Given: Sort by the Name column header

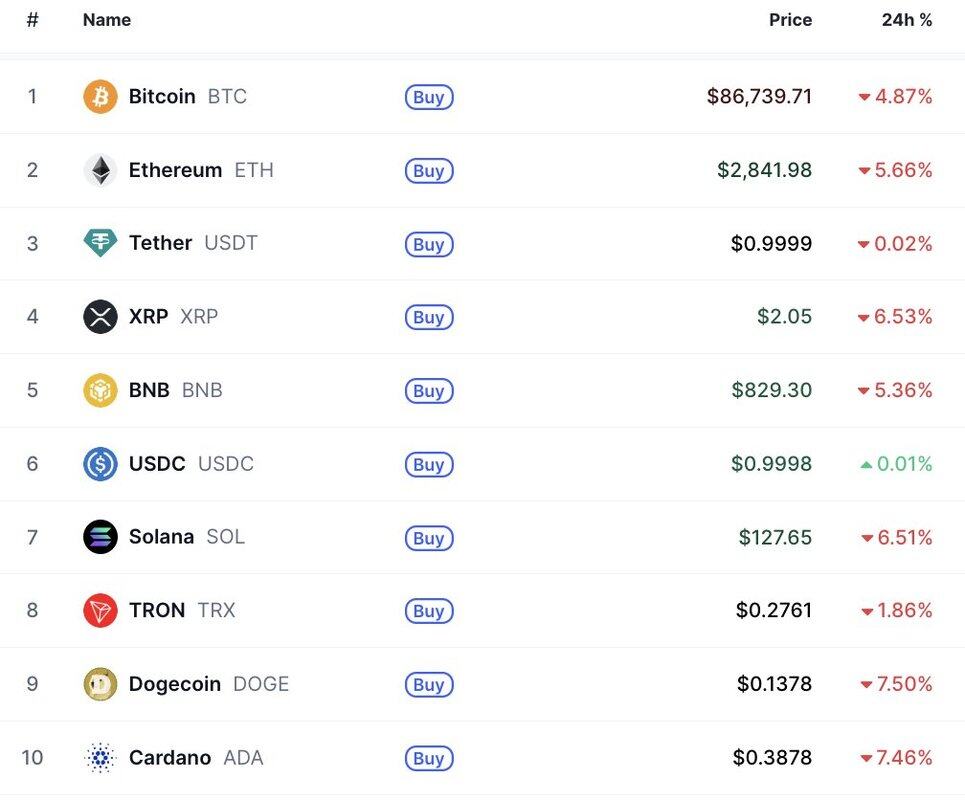Looking at the screenshot, I should pyautogui.click(x=106, y=20).
